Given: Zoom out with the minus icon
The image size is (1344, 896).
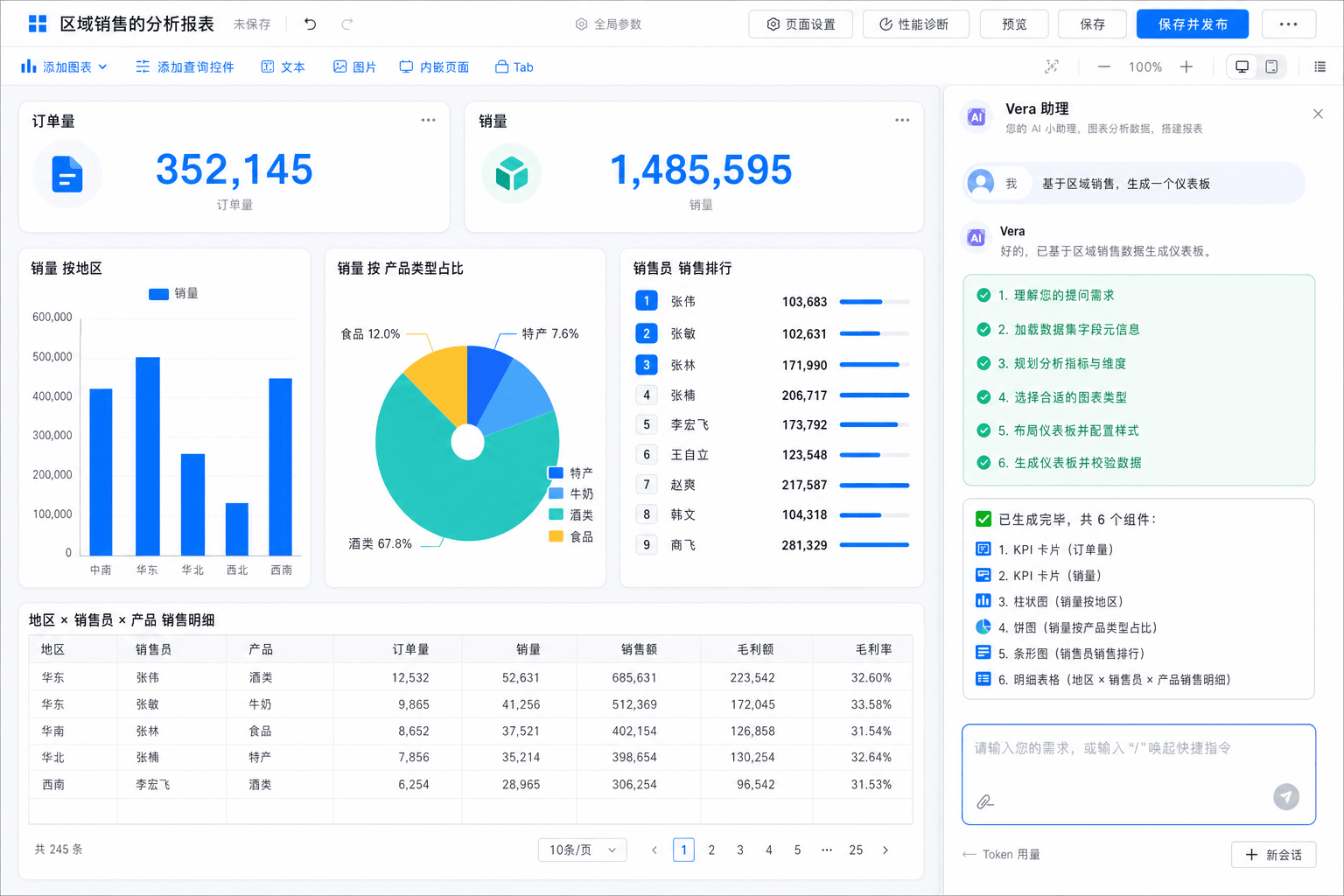Looking at the screenshot, I should 1104,66.
